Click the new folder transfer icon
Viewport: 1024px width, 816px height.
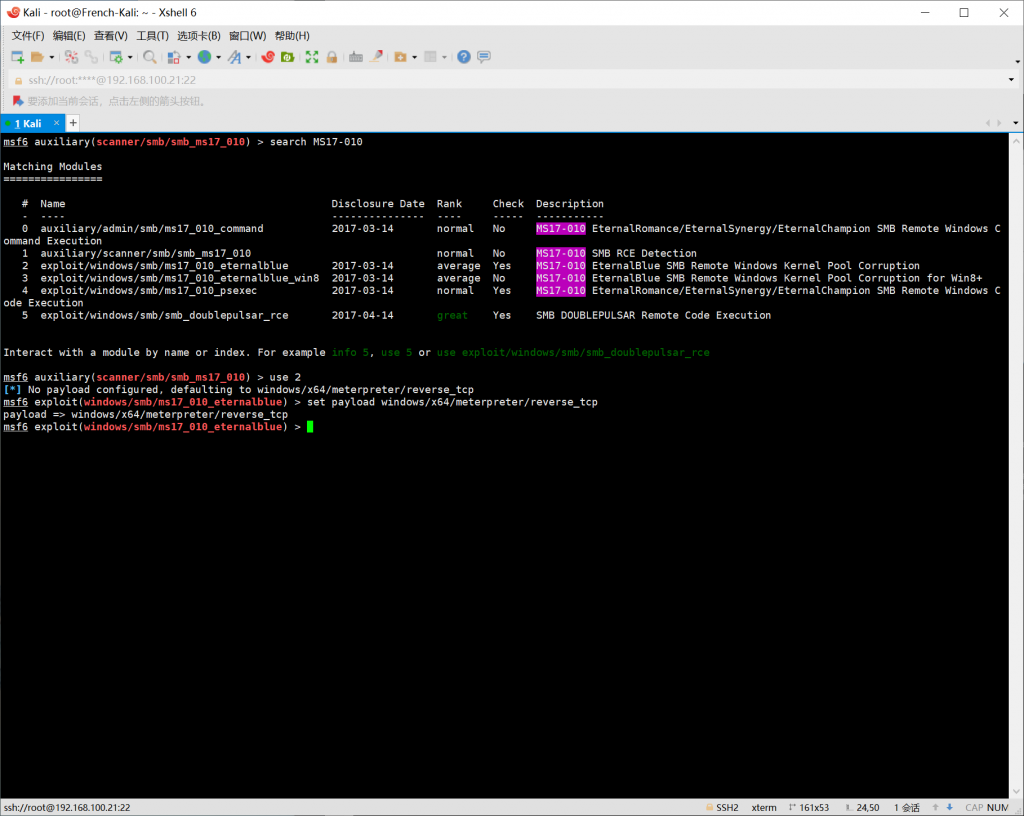[x=400, y=57]
